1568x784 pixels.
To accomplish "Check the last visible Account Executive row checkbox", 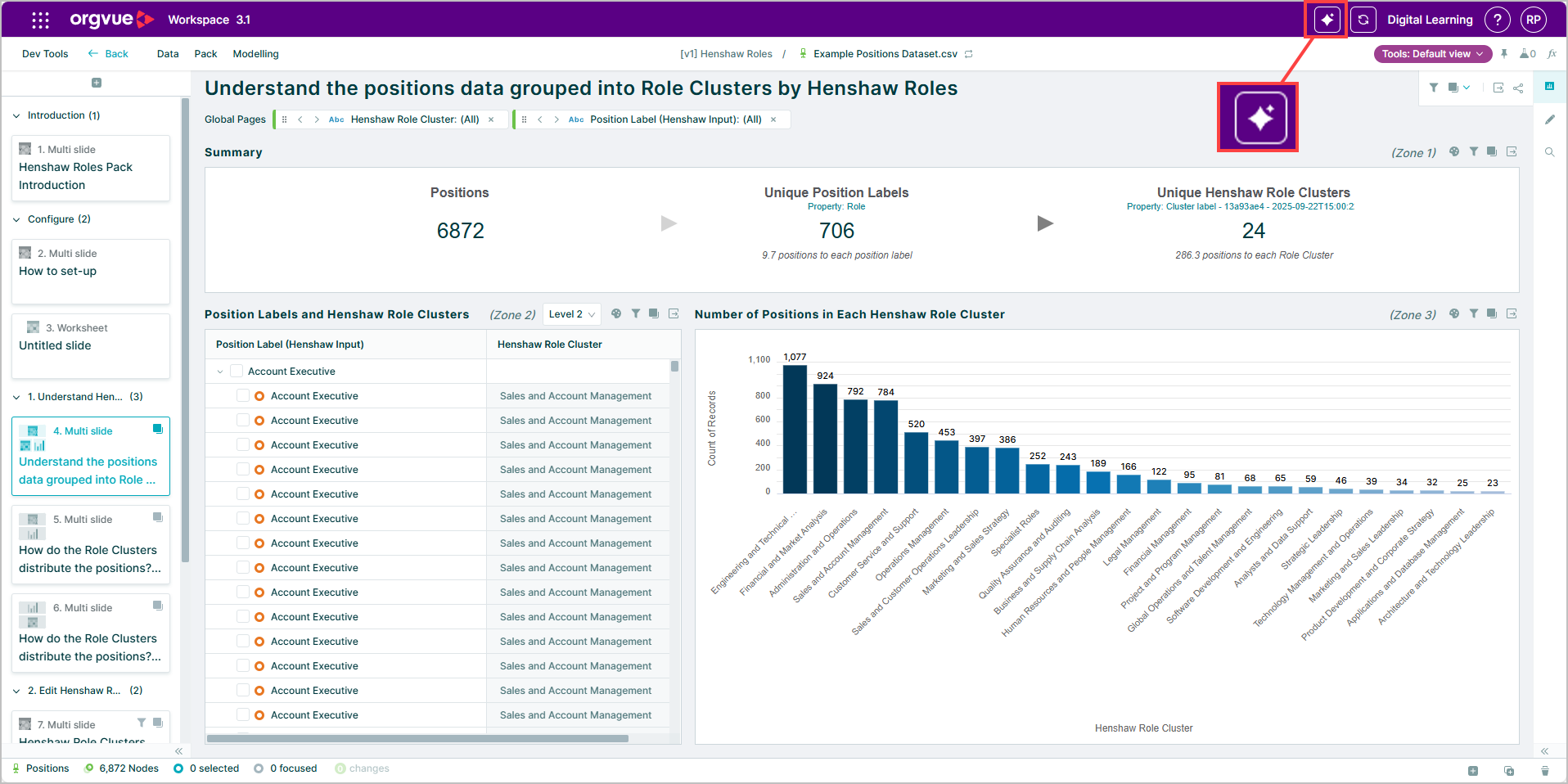I will [x=243, y=715].
